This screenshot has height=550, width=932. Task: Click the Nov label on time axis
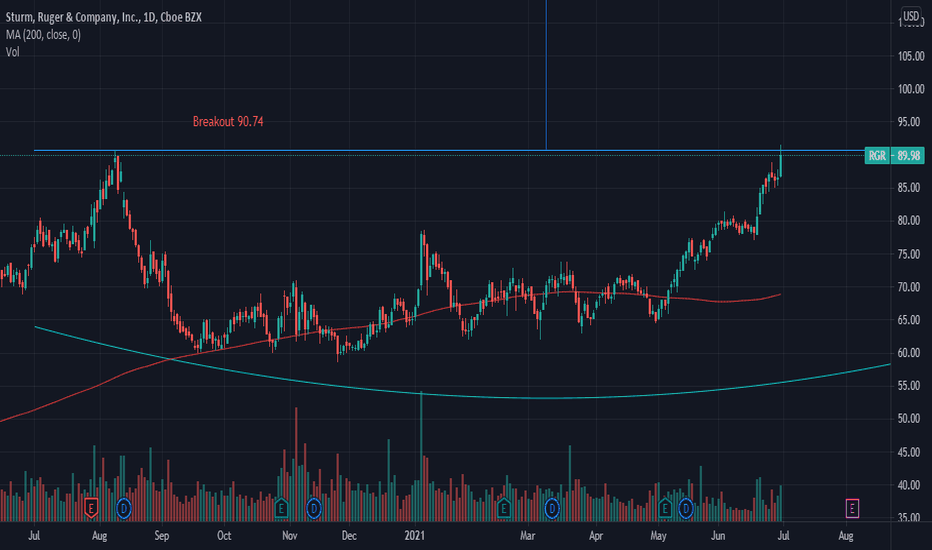click(289, 536)
